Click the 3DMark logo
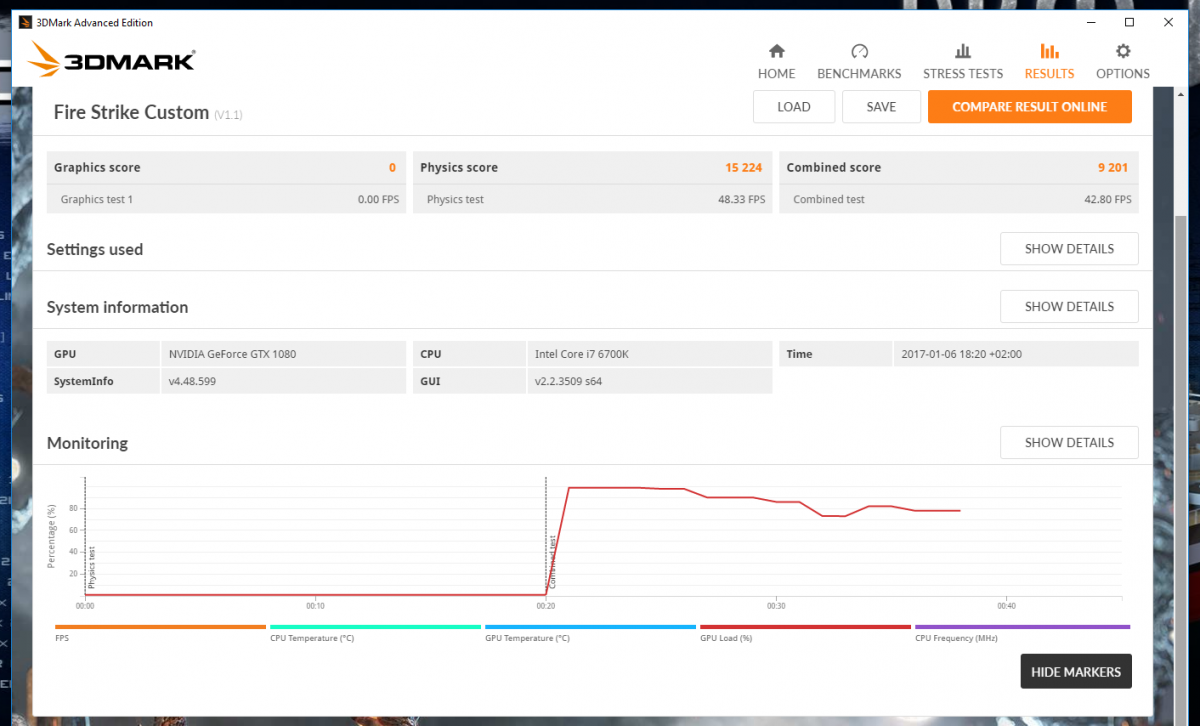Image resolution: width=1200 pixels, height=726 pixels. (x=112, y=60)
